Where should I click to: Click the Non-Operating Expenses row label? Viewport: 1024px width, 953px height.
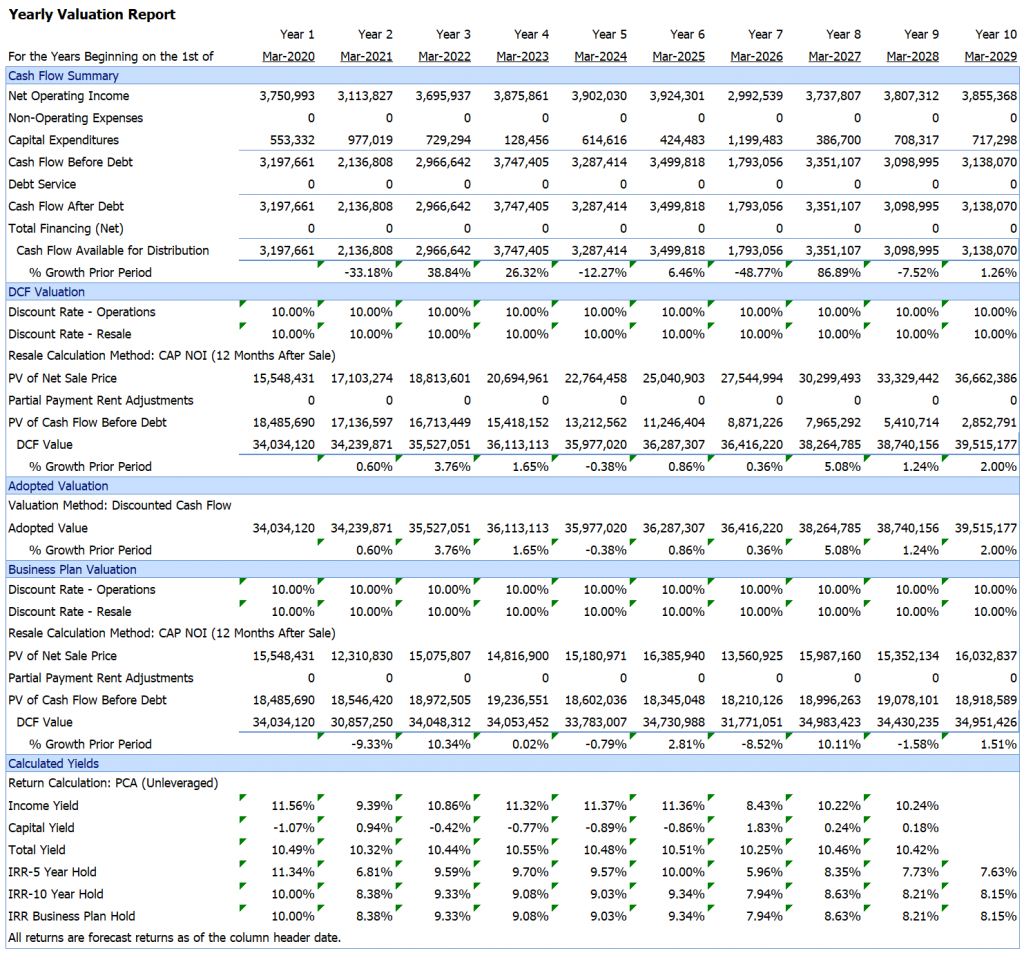[x=76, y=118]
